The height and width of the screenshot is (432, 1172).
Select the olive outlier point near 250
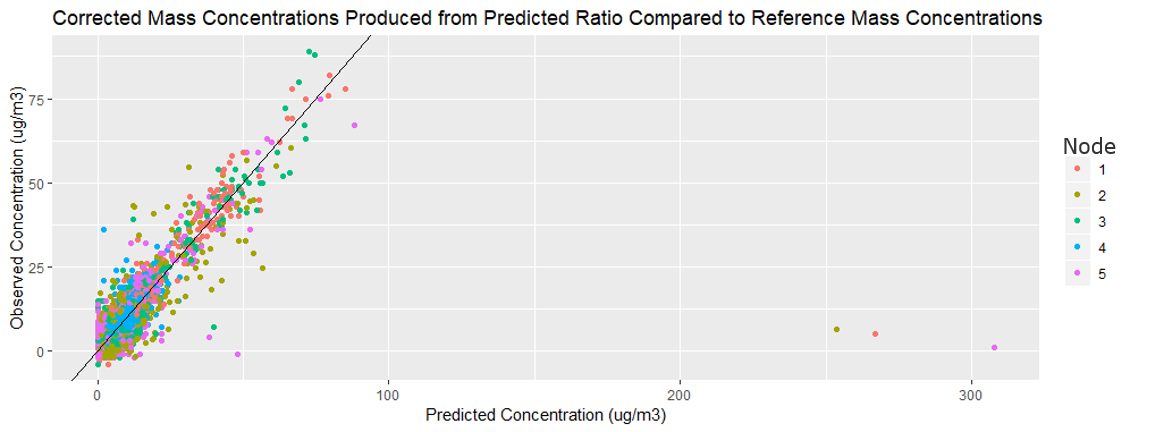pos(836,330)
